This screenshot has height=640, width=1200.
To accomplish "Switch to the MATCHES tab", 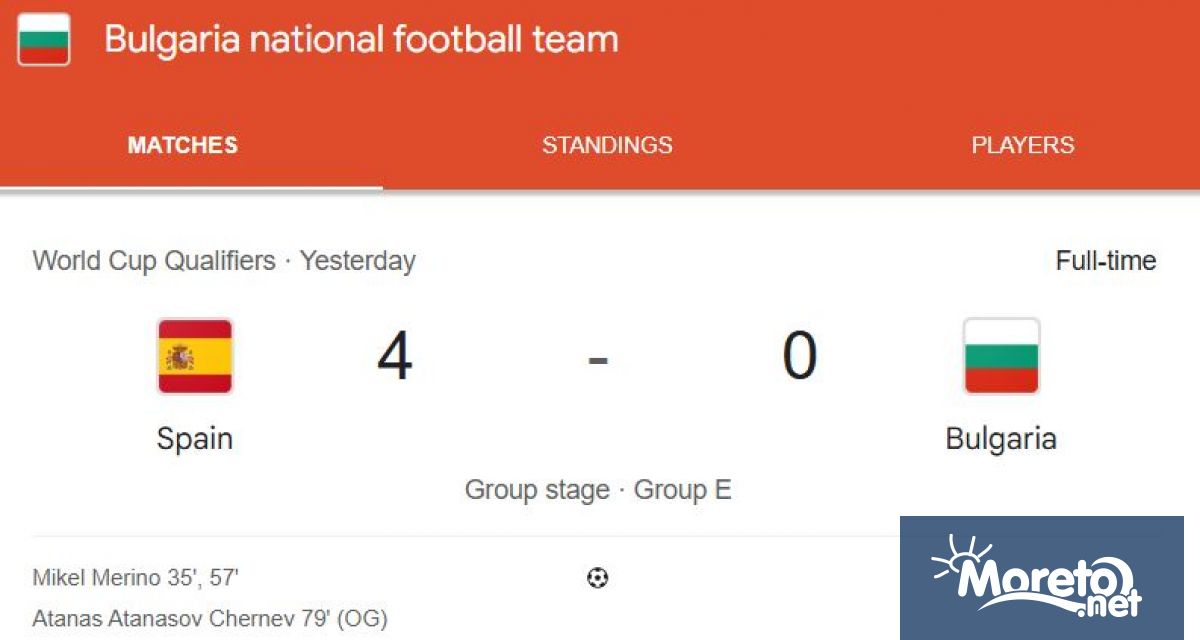I will pyautogui.click(x=183, y=145).
